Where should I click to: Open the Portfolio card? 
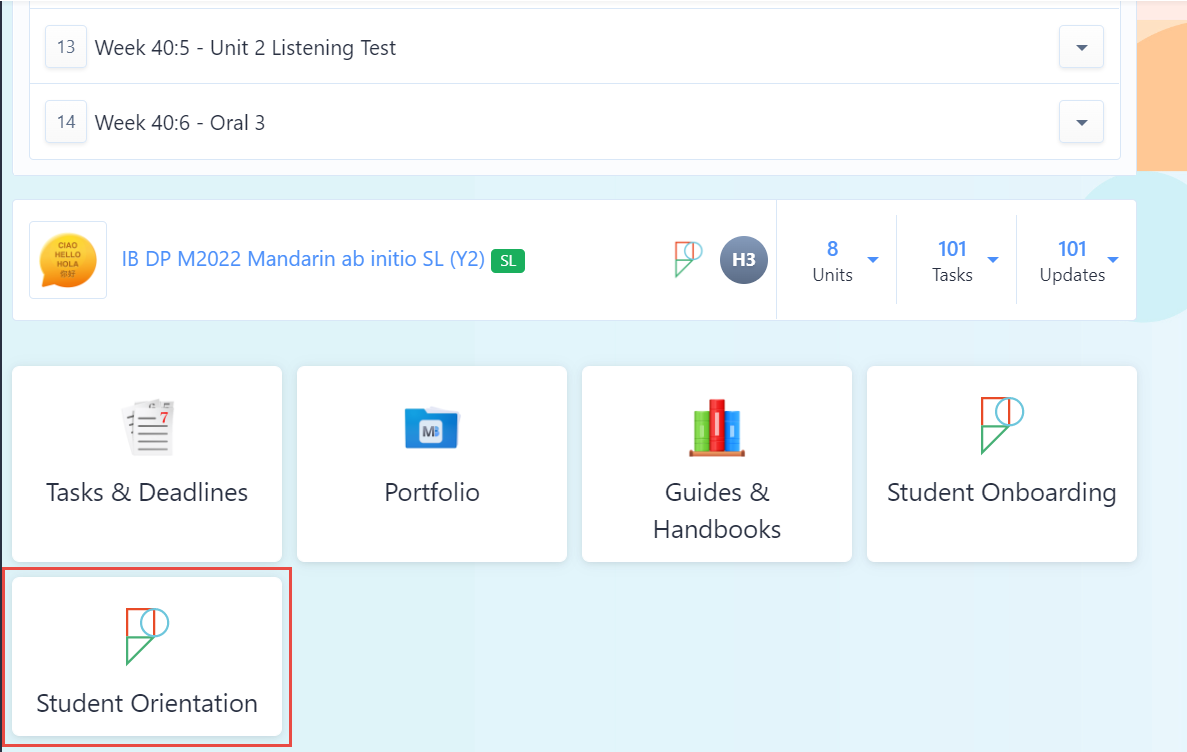coord(431,464)
